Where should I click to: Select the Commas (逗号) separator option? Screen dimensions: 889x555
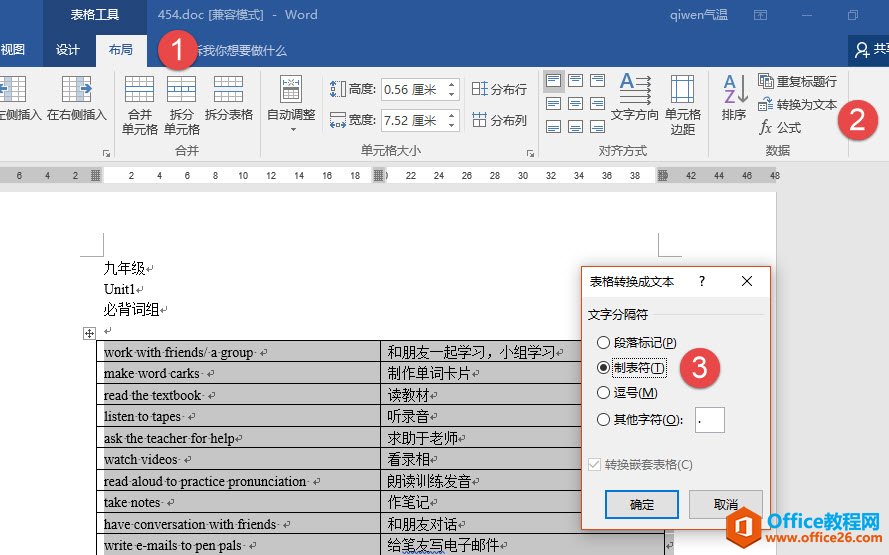click(603, 393)
